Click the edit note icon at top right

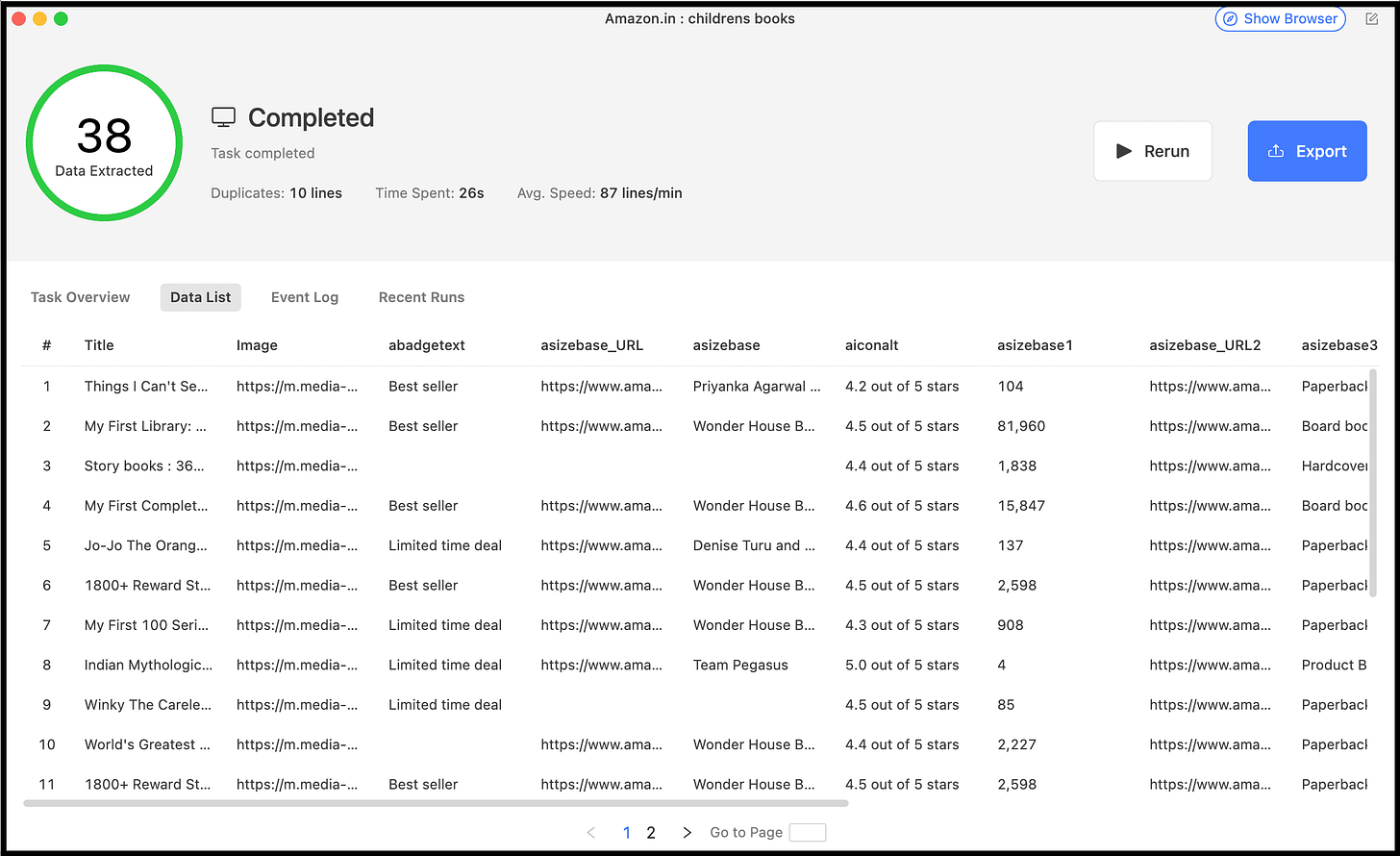(1372, 19)
